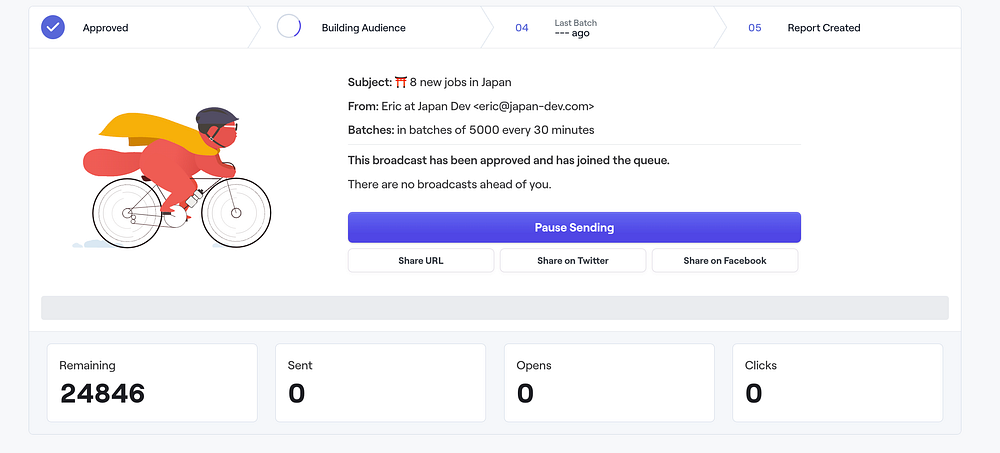Click the Share URL button
1000x453 pixels.
tap(421, 261)
